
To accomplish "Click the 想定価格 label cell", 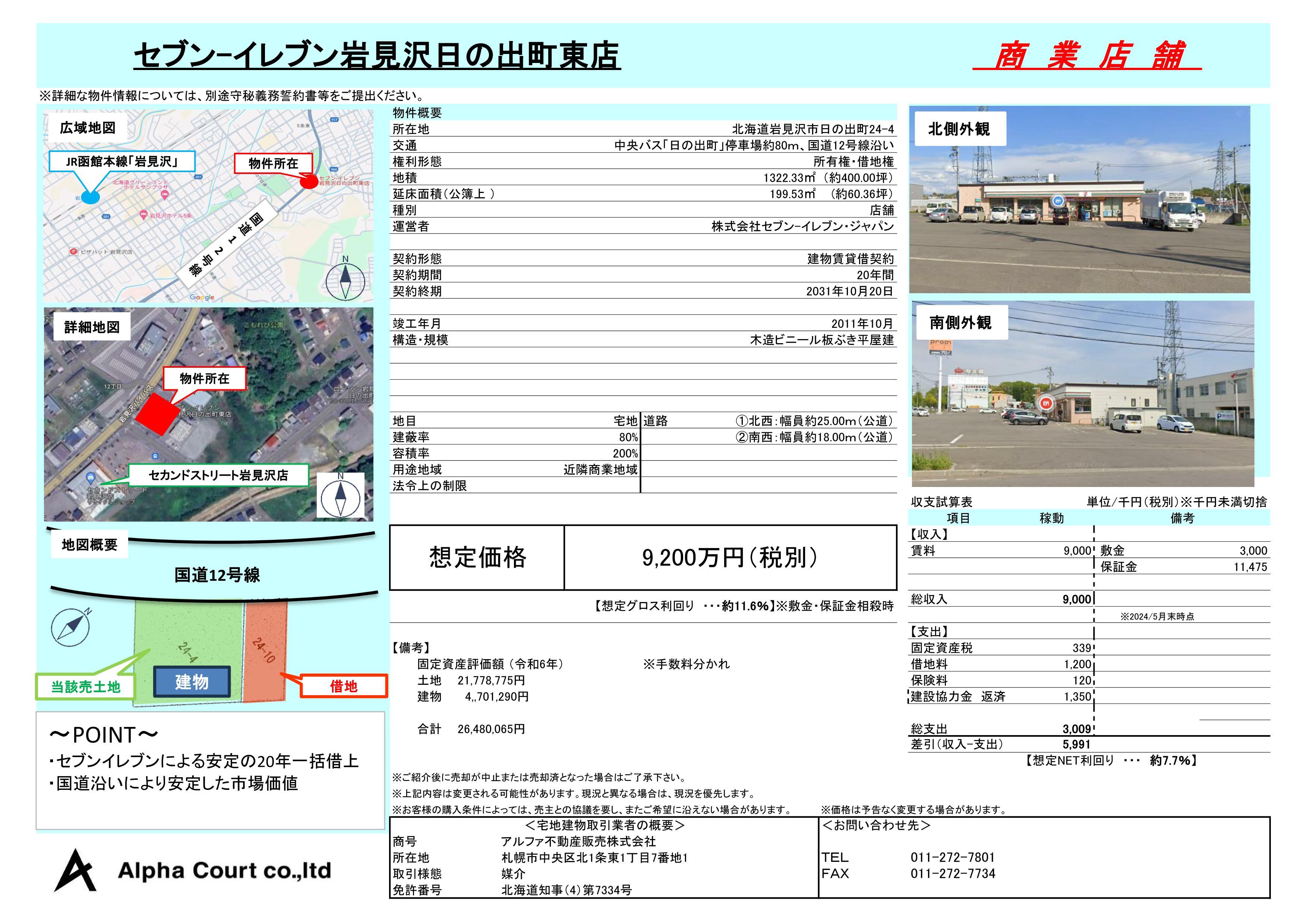I will (477, 558).
